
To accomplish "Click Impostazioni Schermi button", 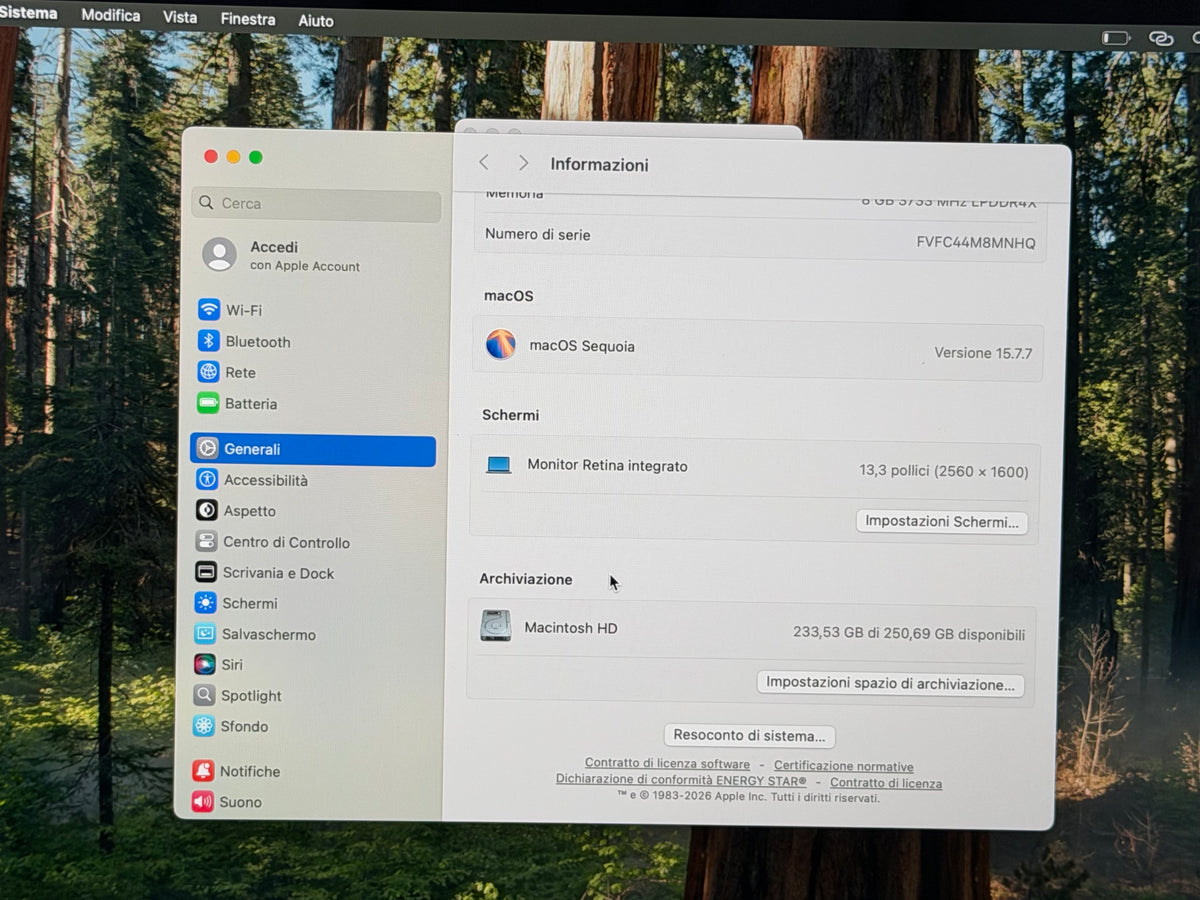I will point(942,522).
